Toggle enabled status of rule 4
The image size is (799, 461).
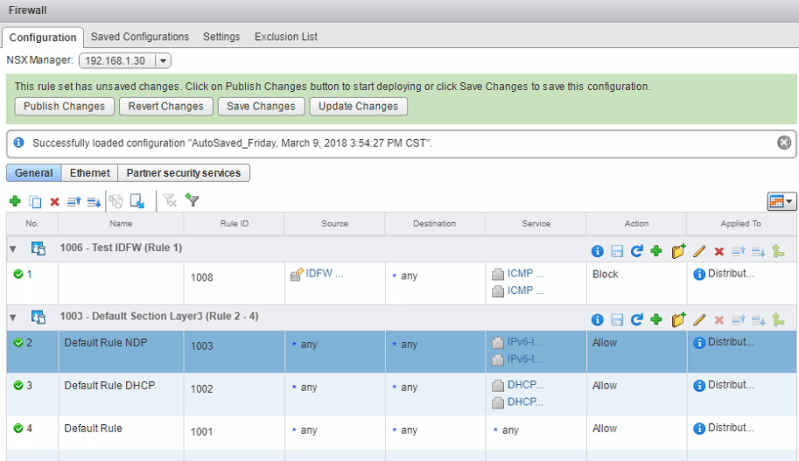click(18, 428)
